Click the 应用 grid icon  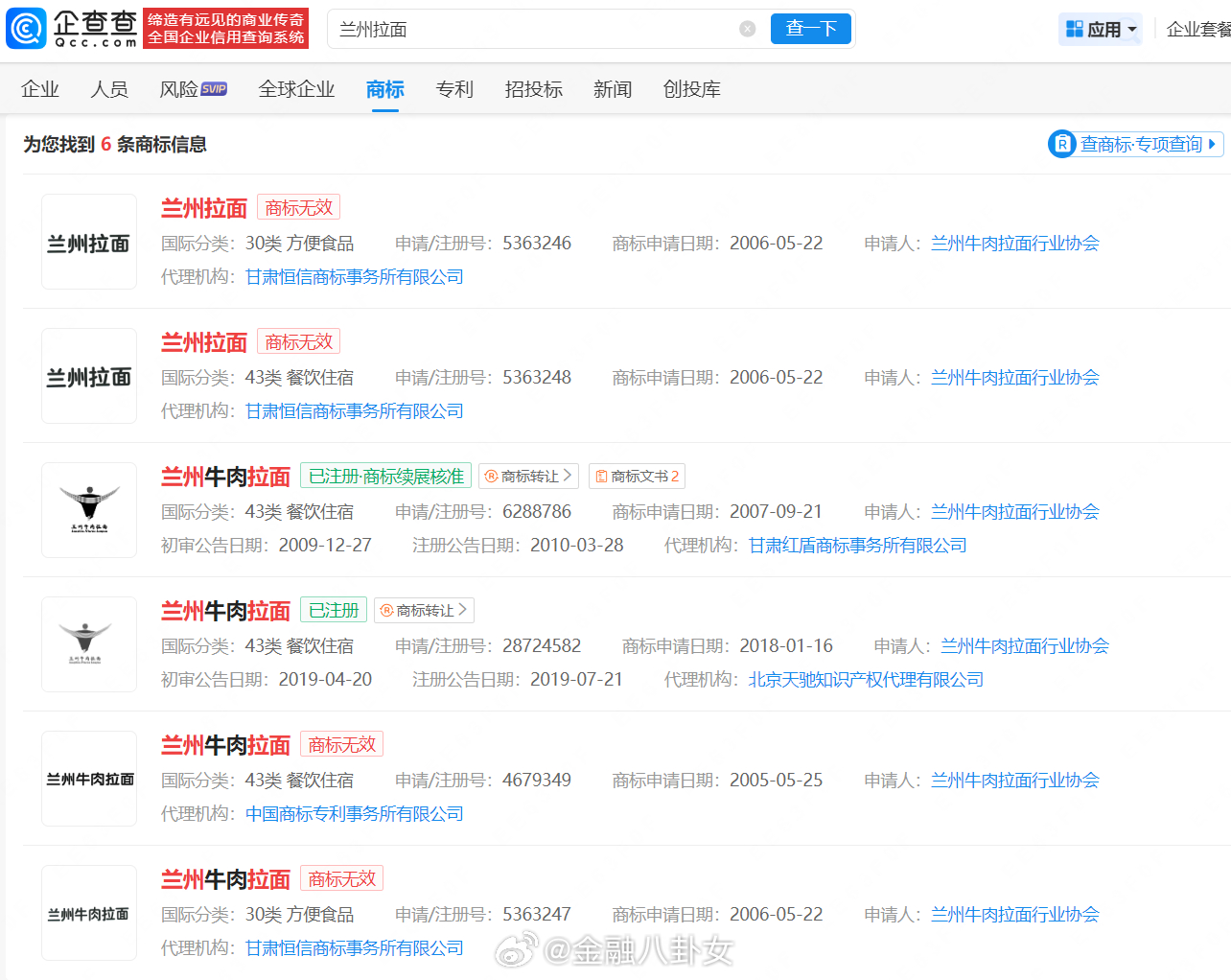click(x=1075, y=29)
